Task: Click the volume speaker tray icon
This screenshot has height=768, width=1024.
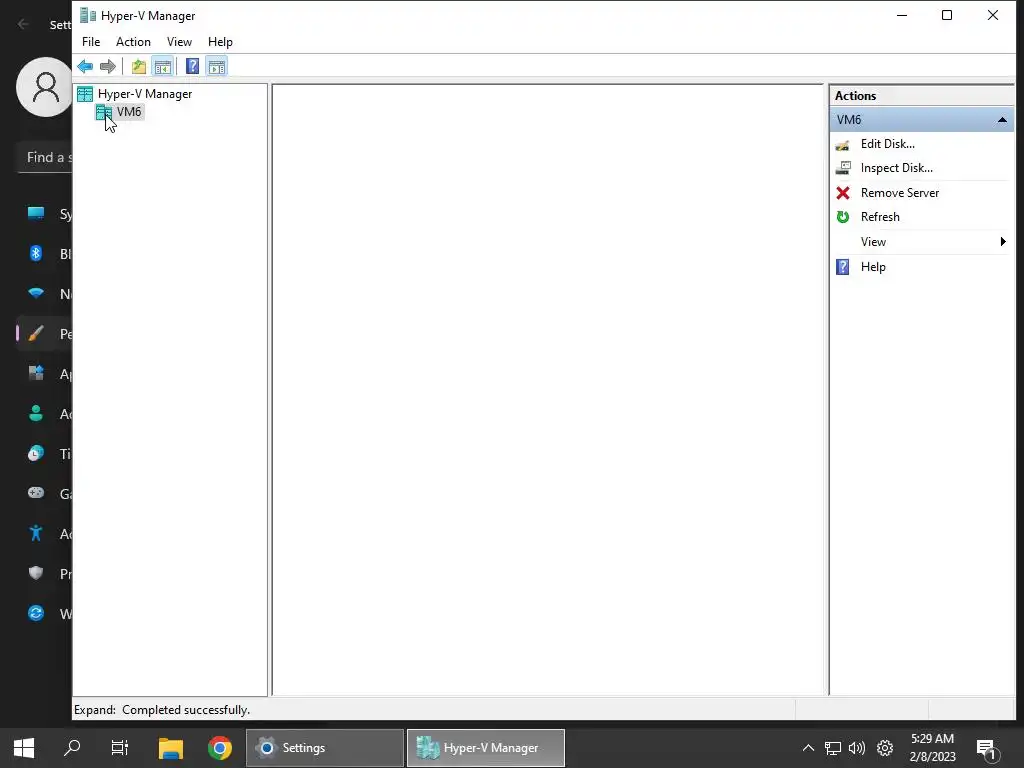Action: [856, 748]
